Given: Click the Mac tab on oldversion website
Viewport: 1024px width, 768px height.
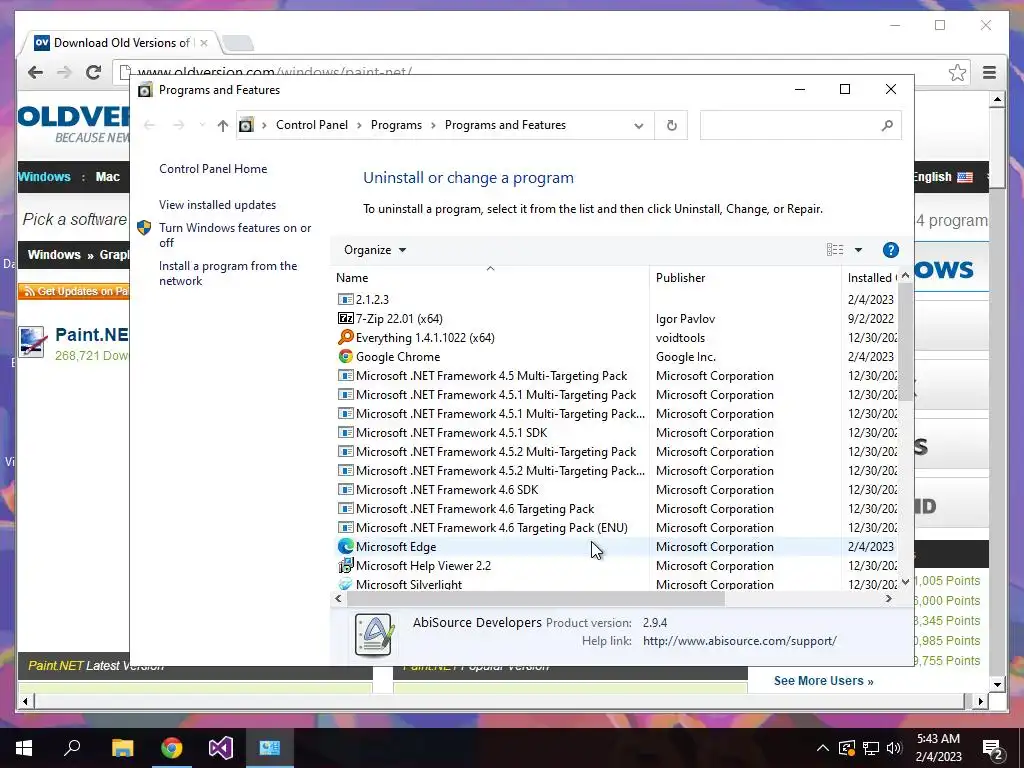Looking at the screenshot, I should [x=108, y=176].
